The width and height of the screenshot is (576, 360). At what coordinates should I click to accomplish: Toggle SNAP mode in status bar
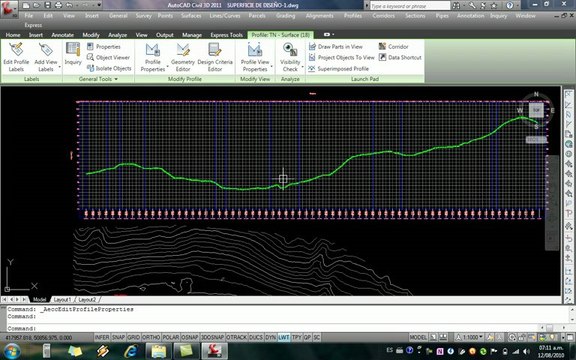point(118,337)
